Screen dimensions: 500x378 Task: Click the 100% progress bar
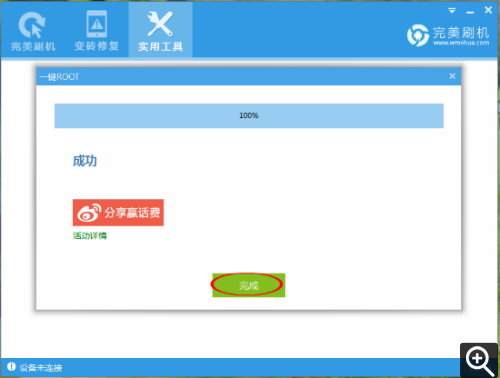pos(249,116)
